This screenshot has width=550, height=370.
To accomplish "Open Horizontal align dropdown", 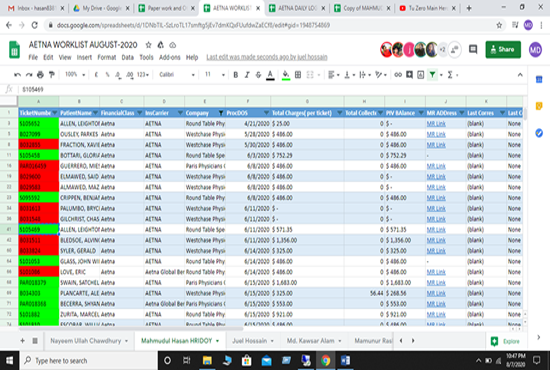I will 333,75.
